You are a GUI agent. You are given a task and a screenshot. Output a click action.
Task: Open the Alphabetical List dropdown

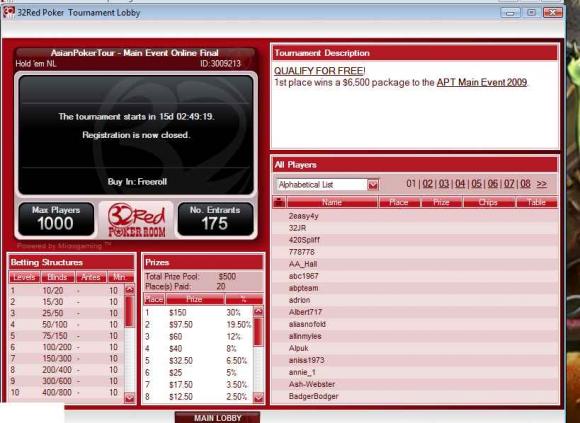click(x=372, y=185)
